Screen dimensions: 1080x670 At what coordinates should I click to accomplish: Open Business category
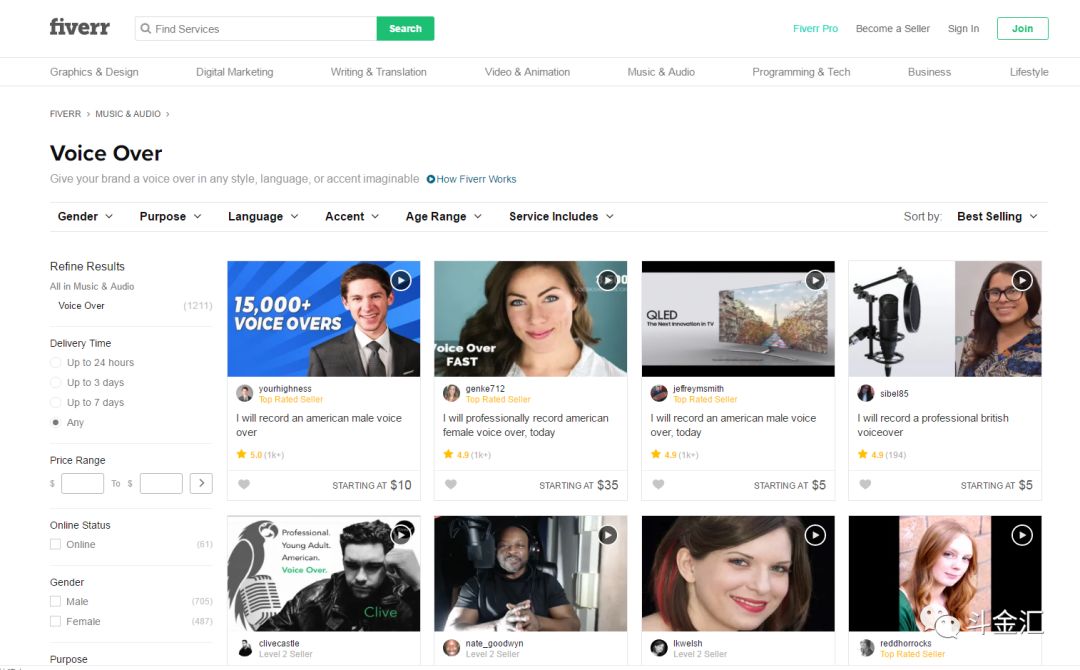click(929, 72)
